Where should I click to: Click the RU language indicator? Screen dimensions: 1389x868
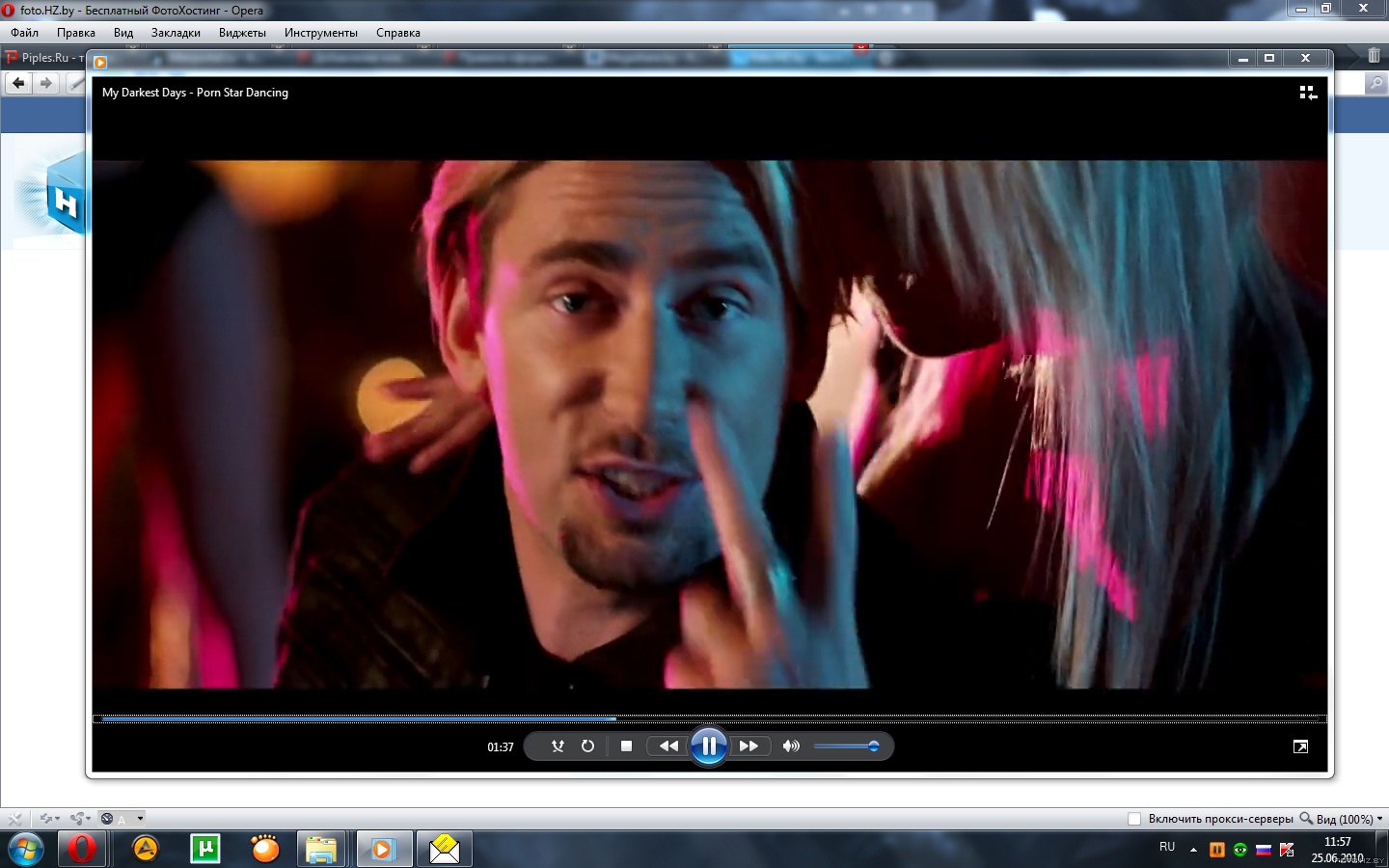[x=1167, y=848]
